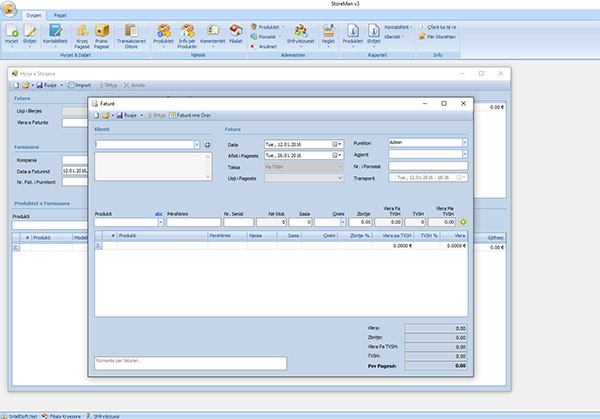The image size is (600, 419).
Task: Open the Afati i Pagesës date dropdown
Action: tap(339, 155)
